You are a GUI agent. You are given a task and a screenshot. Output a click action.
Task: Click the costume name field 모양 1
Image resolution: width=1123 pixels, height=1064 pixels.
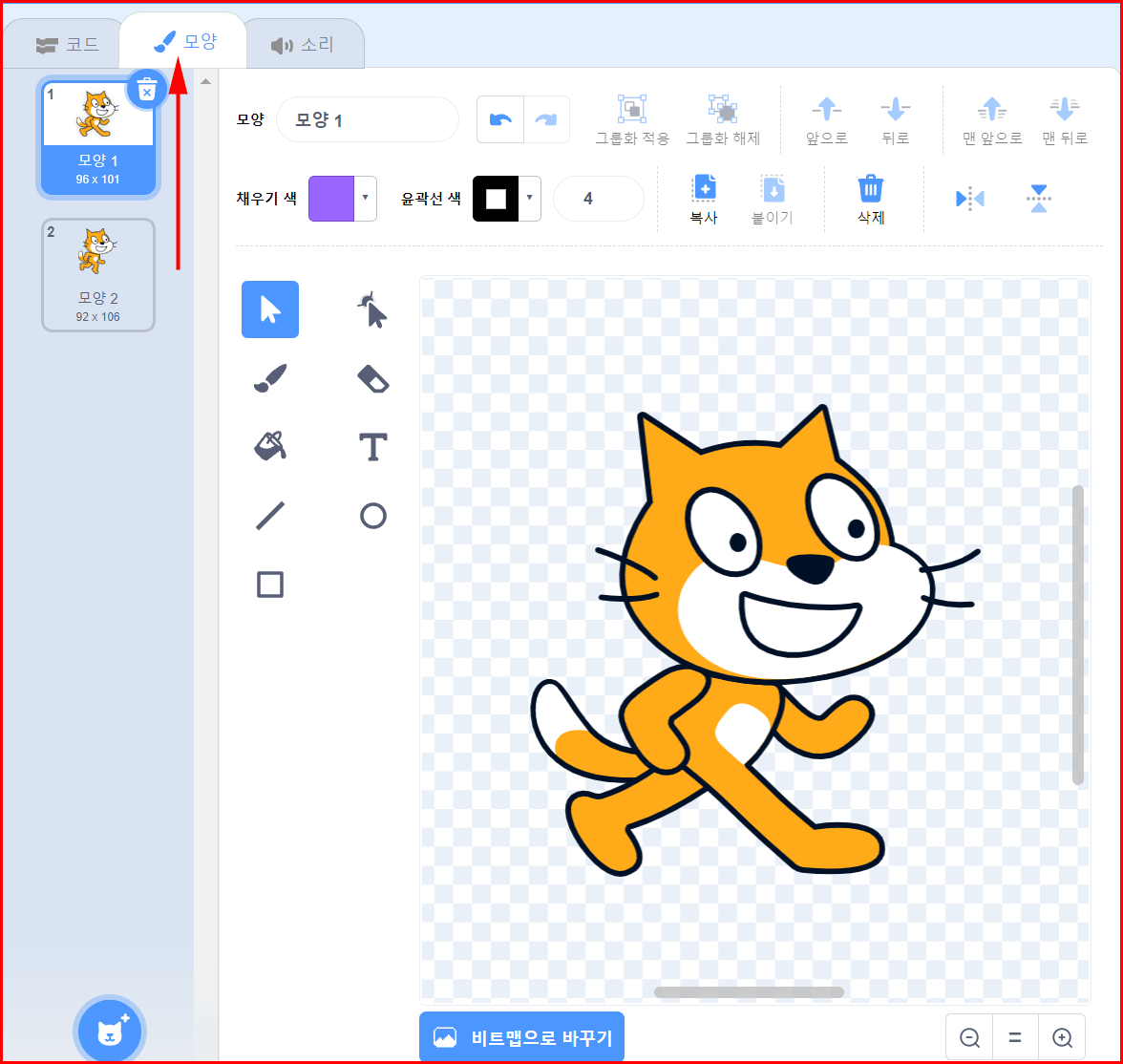[368, 119]
